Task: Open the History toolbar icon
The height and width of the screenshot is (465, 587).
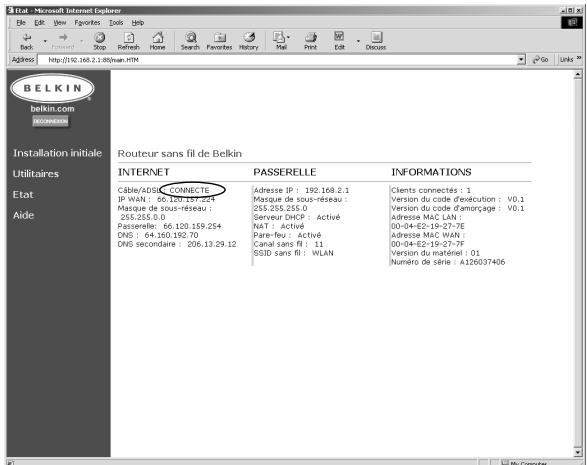Action: (x=249, y=37)
